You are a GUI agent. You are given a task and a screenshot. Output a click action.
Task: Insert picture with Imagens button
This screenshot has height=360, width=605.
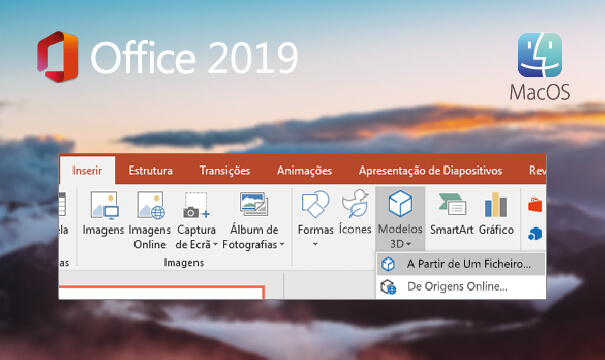click(103, 213)
